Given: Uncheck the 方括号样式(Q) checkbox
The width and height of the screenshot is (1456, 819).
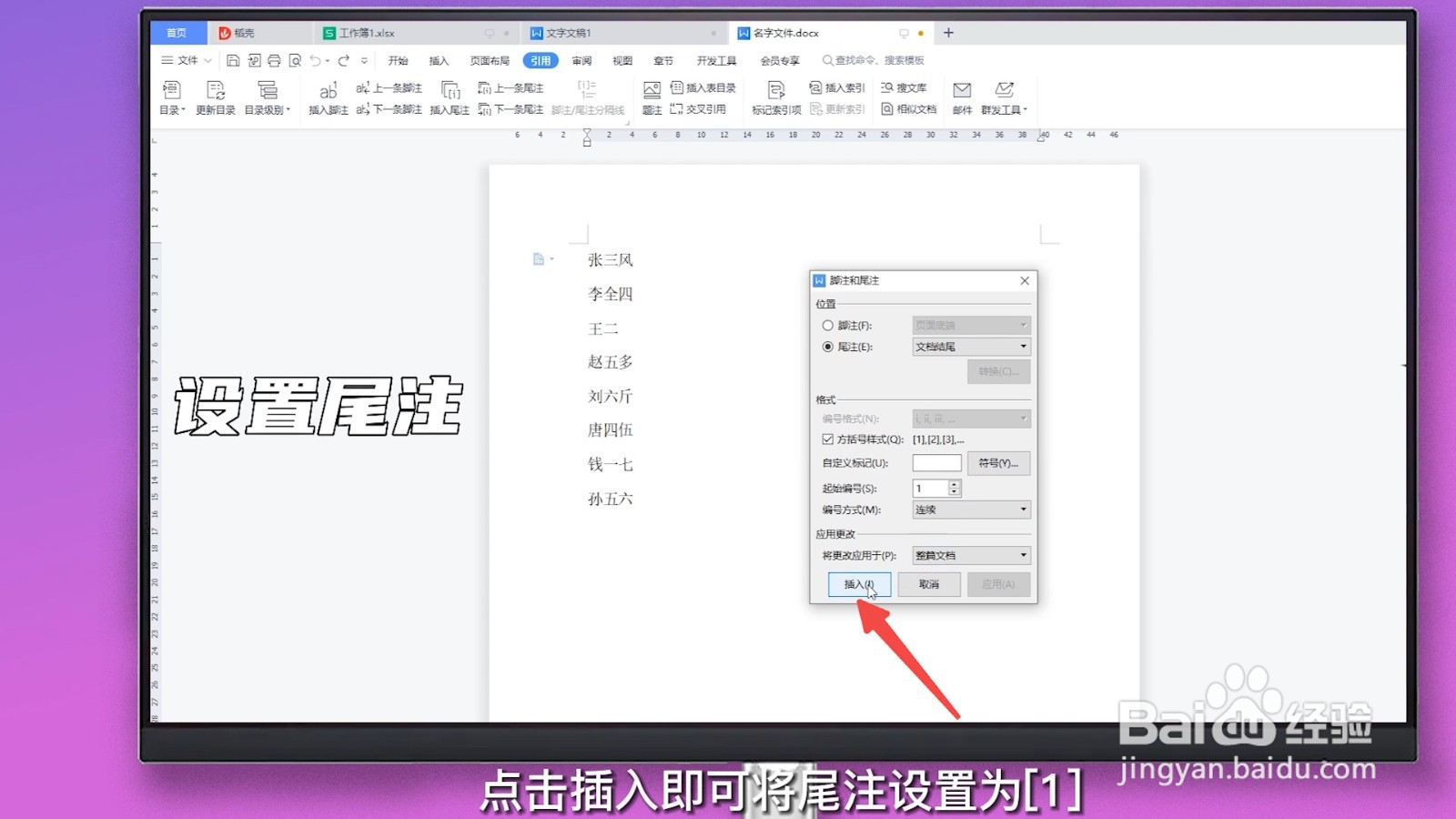Looking at the screenshot, I should coord(826,439).
